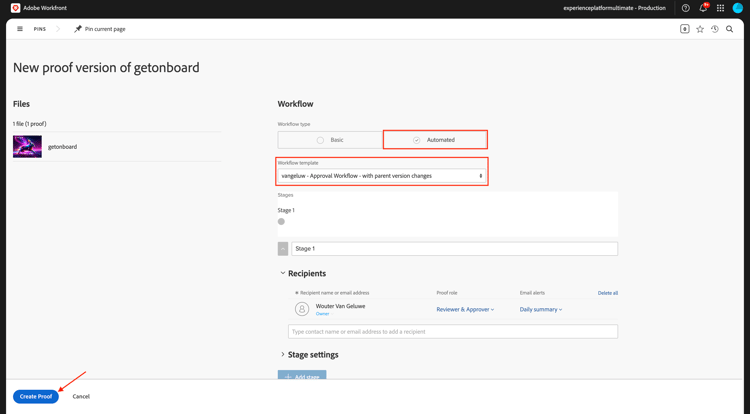Click the search magnifier icon
750x414 pixels.
(x=729, y=29)
